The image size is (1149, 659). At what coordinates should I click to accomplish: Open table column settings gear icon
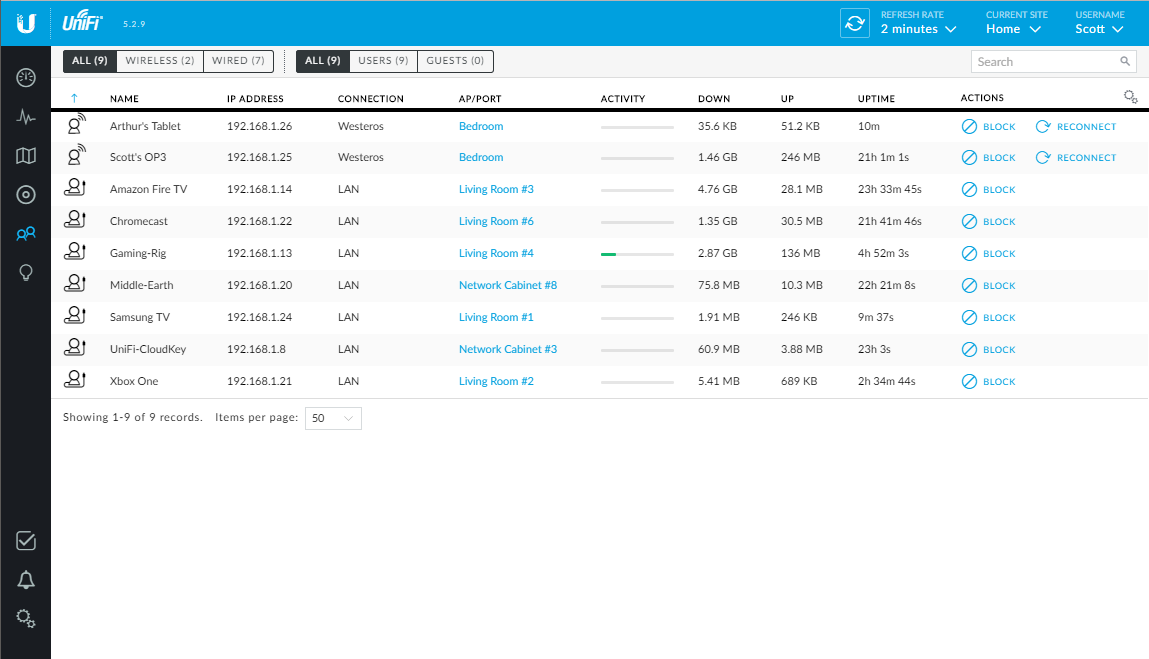(1130, 97)
